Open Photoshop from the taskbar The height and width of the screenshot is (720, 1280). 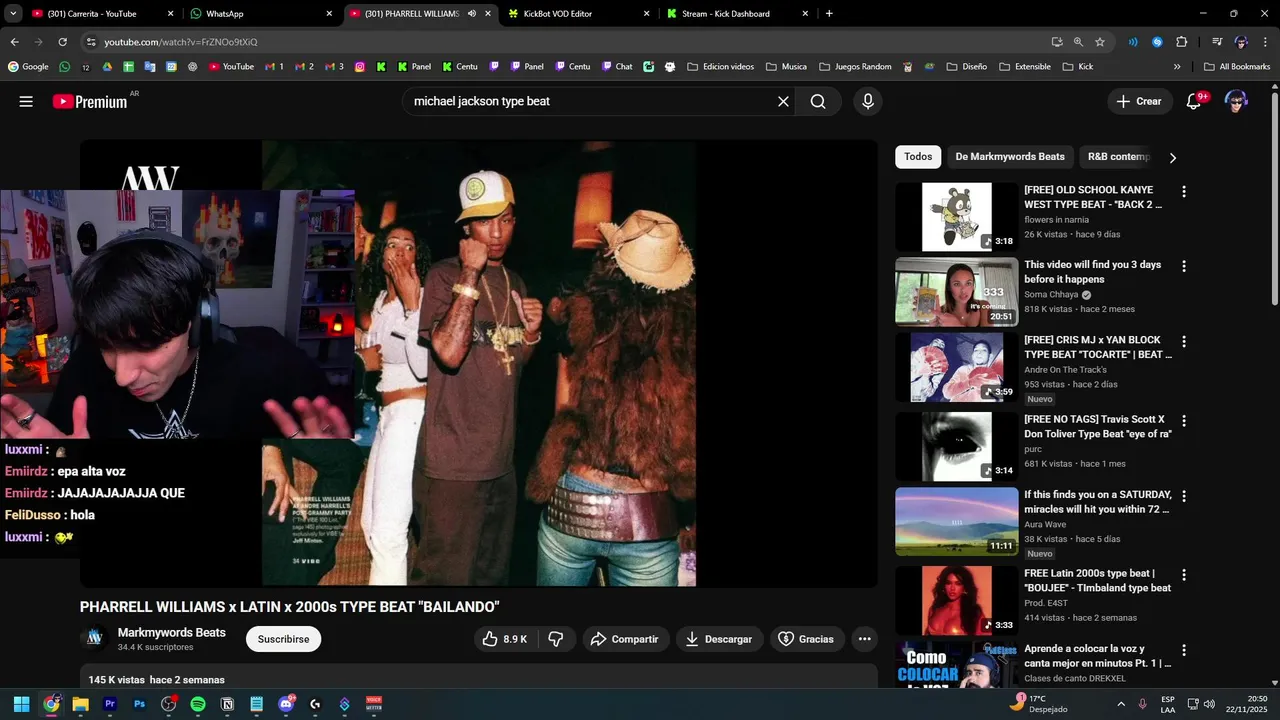139,704
